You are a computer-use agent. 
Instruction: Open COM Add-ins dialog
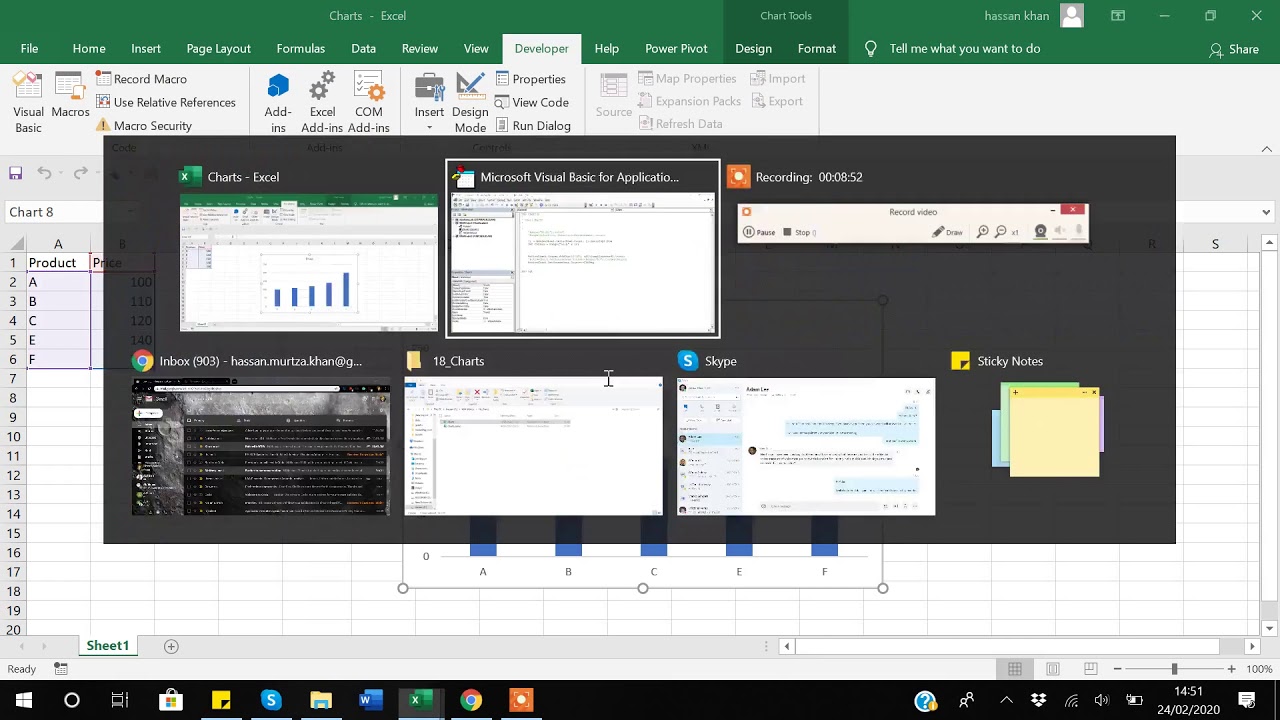pos(369,102)
